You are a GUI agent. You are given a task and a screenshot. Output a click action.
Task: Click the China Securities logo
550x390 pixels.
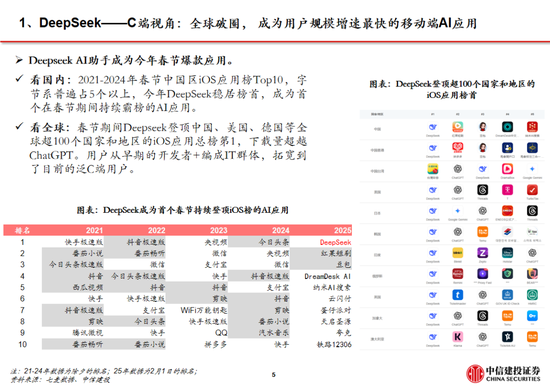[503, 374]
